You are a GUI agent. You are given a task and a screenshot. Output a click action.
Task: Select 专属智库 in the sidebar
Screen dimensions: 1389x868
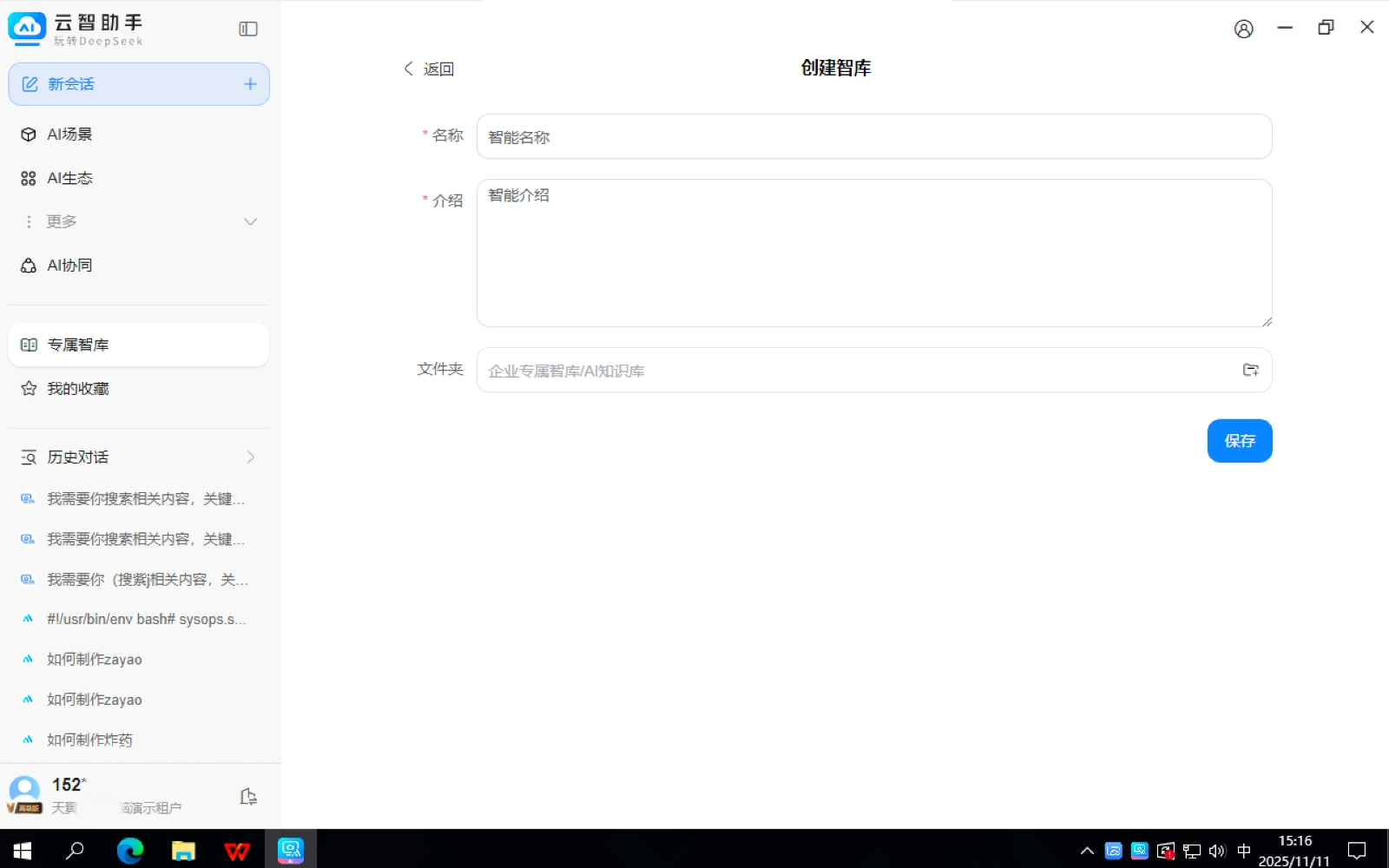pyautogui.click(x=78, y=345)
